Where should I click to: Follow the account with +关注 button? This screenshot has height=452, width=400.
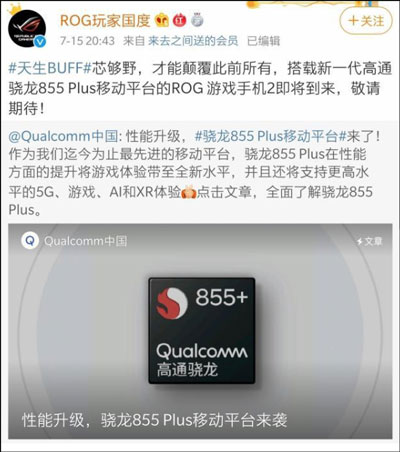click(x=366, y=21)
